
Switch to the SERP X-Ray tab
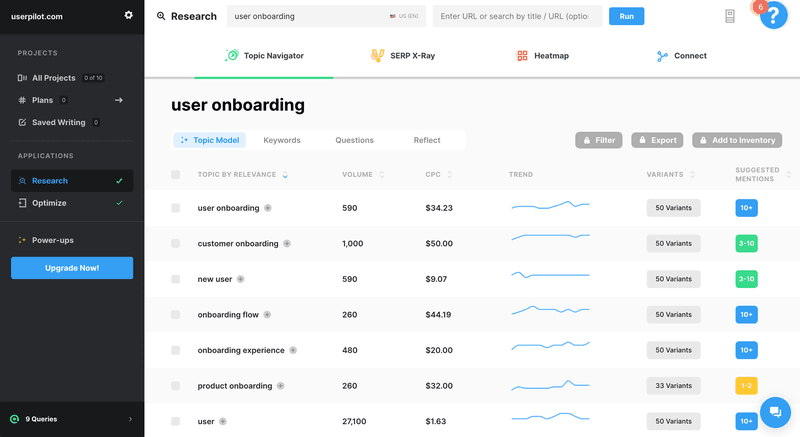coord(402,56)
